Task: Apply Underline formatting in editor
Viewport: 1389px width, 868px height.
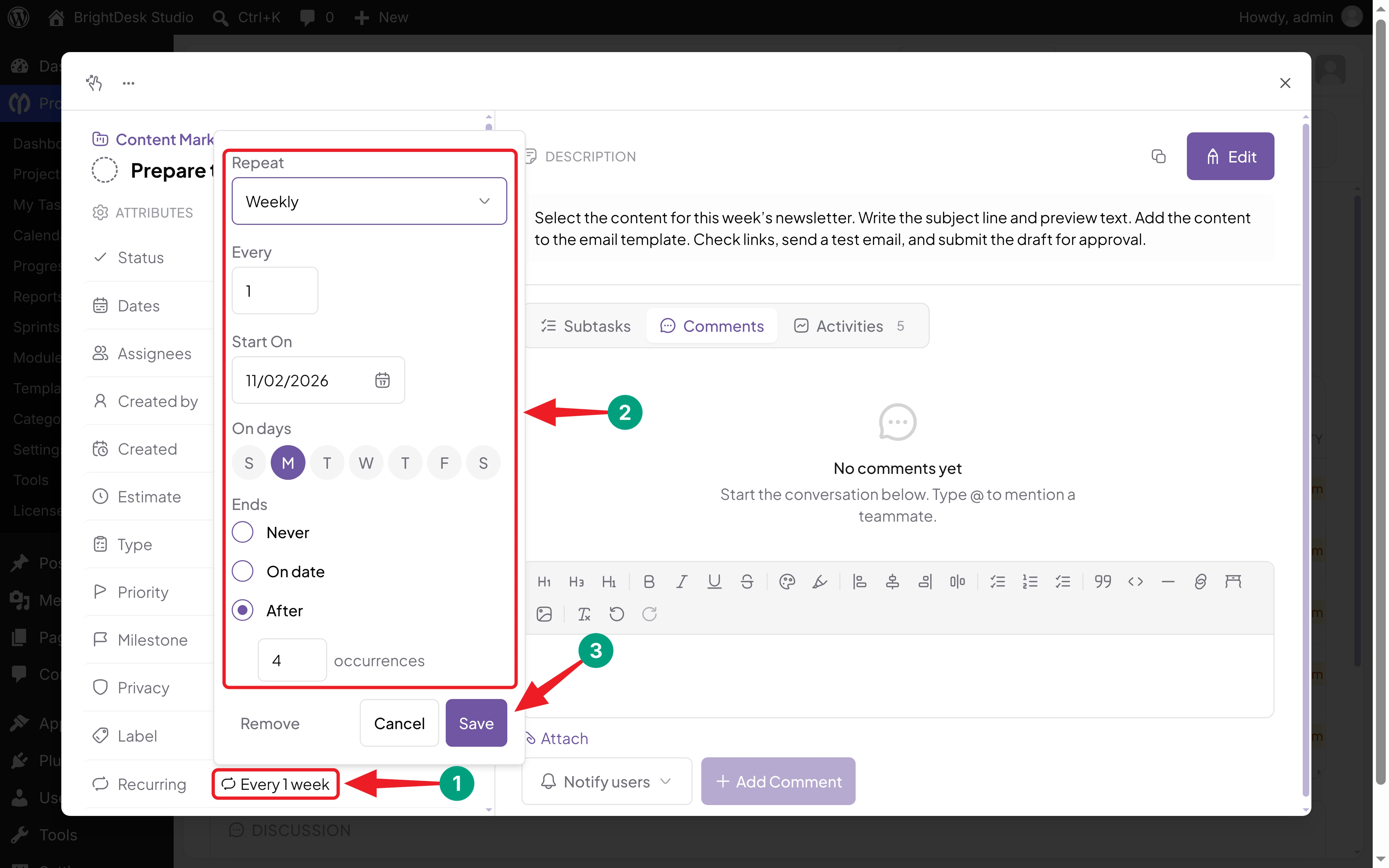Action: [714, 582]
